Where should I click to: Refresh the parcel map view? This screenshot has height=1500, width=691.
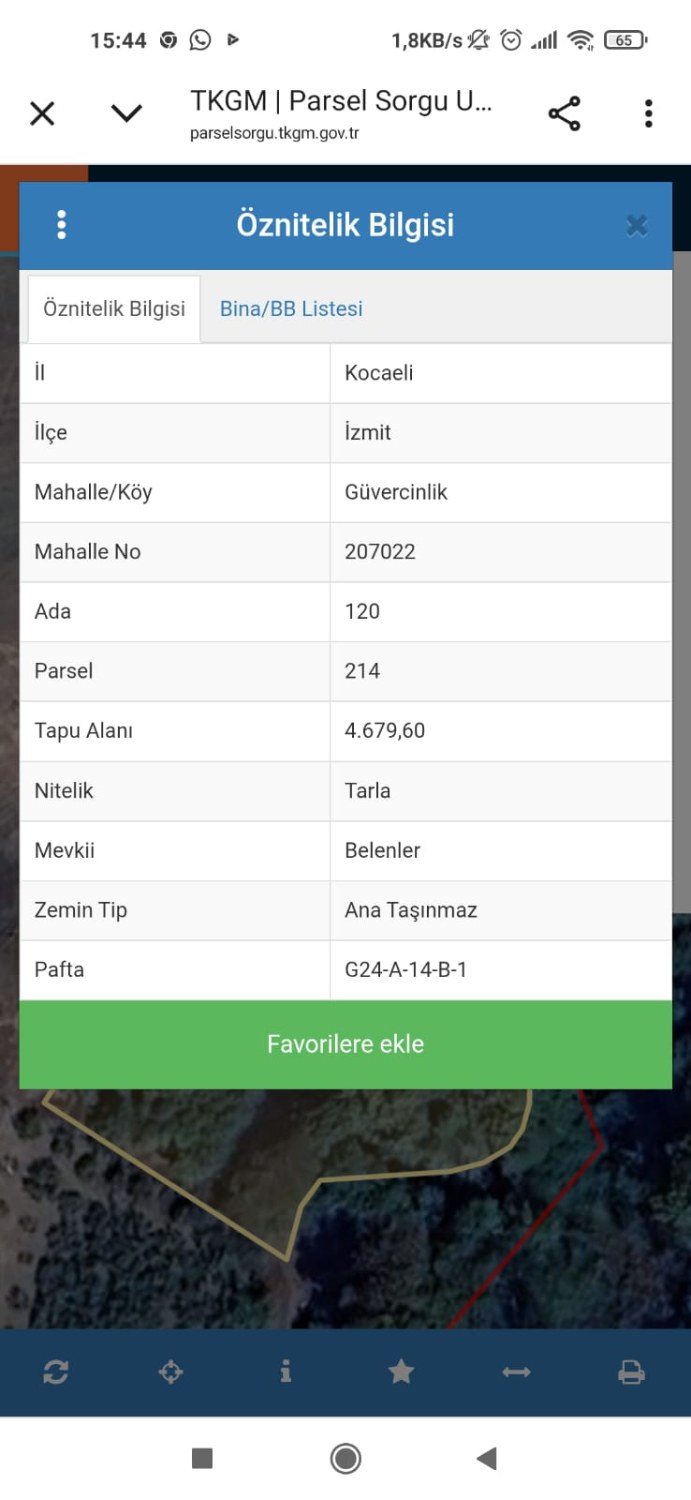[x=55, y=1372]
